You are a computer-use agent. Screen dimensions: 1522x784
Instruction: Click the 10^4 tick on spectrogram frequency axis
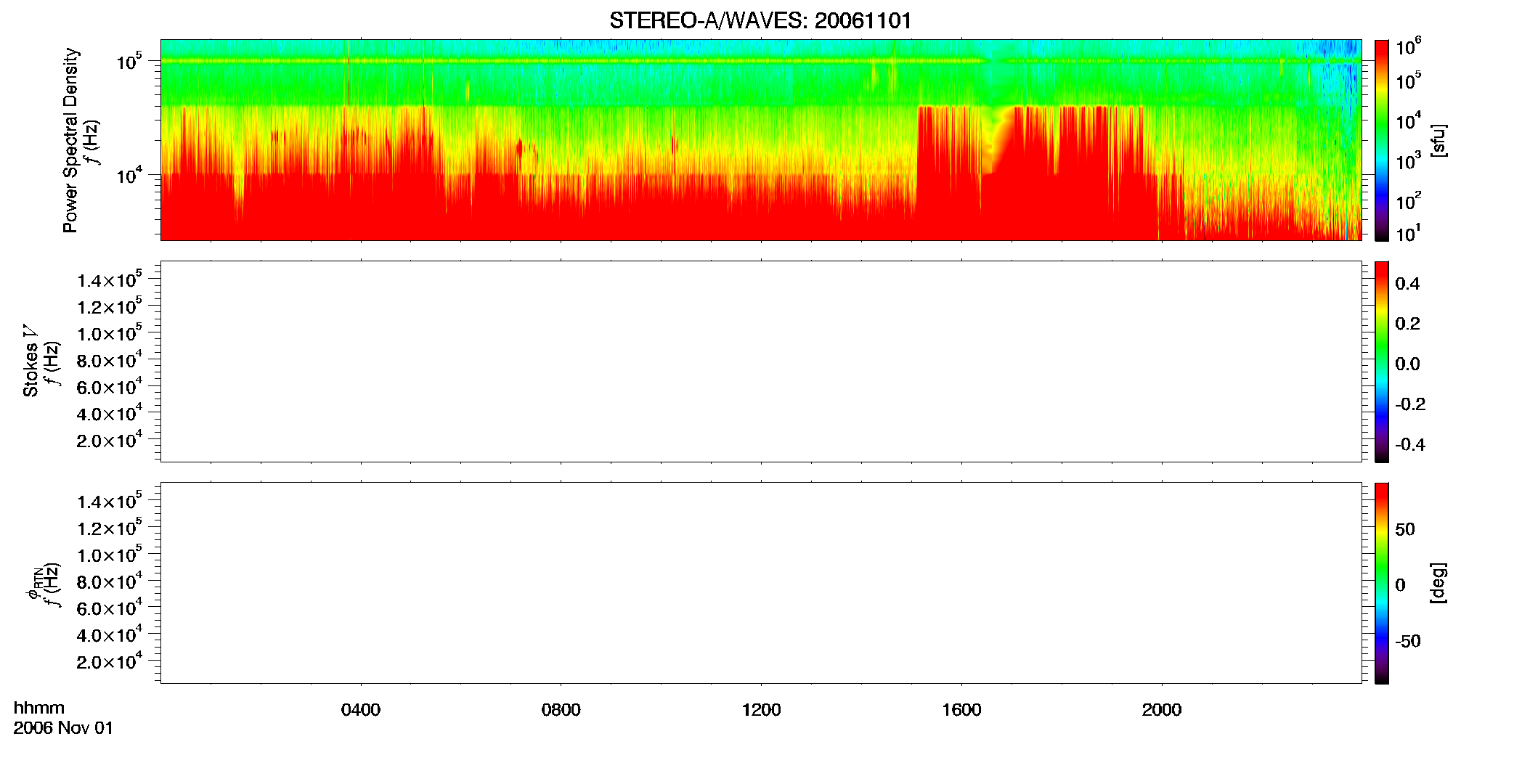tap(129, 174)
